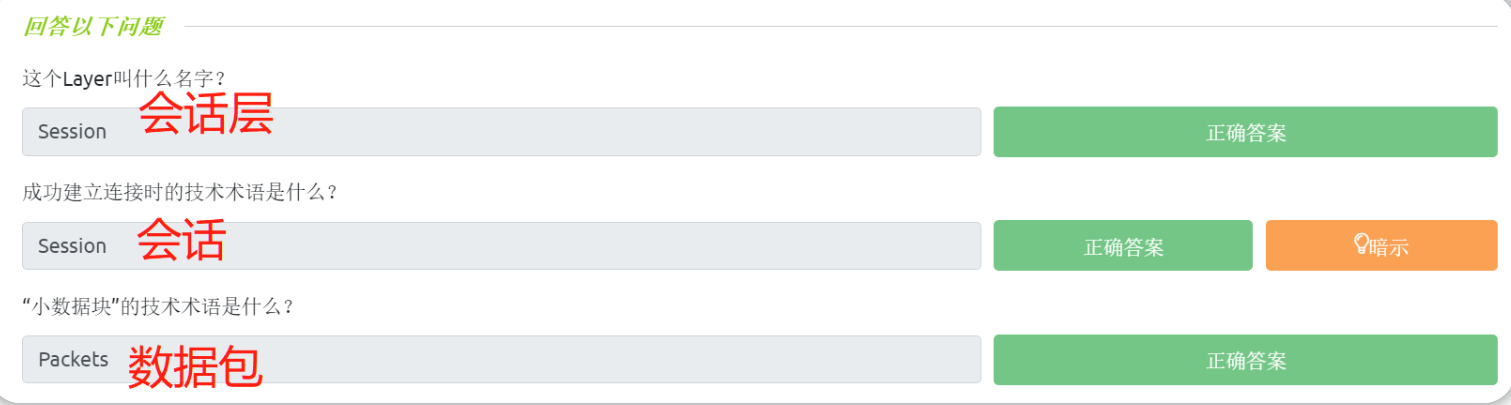1511x405 pixels.
Task: Select the question about “小数据块” terminology
Action: 158,306
